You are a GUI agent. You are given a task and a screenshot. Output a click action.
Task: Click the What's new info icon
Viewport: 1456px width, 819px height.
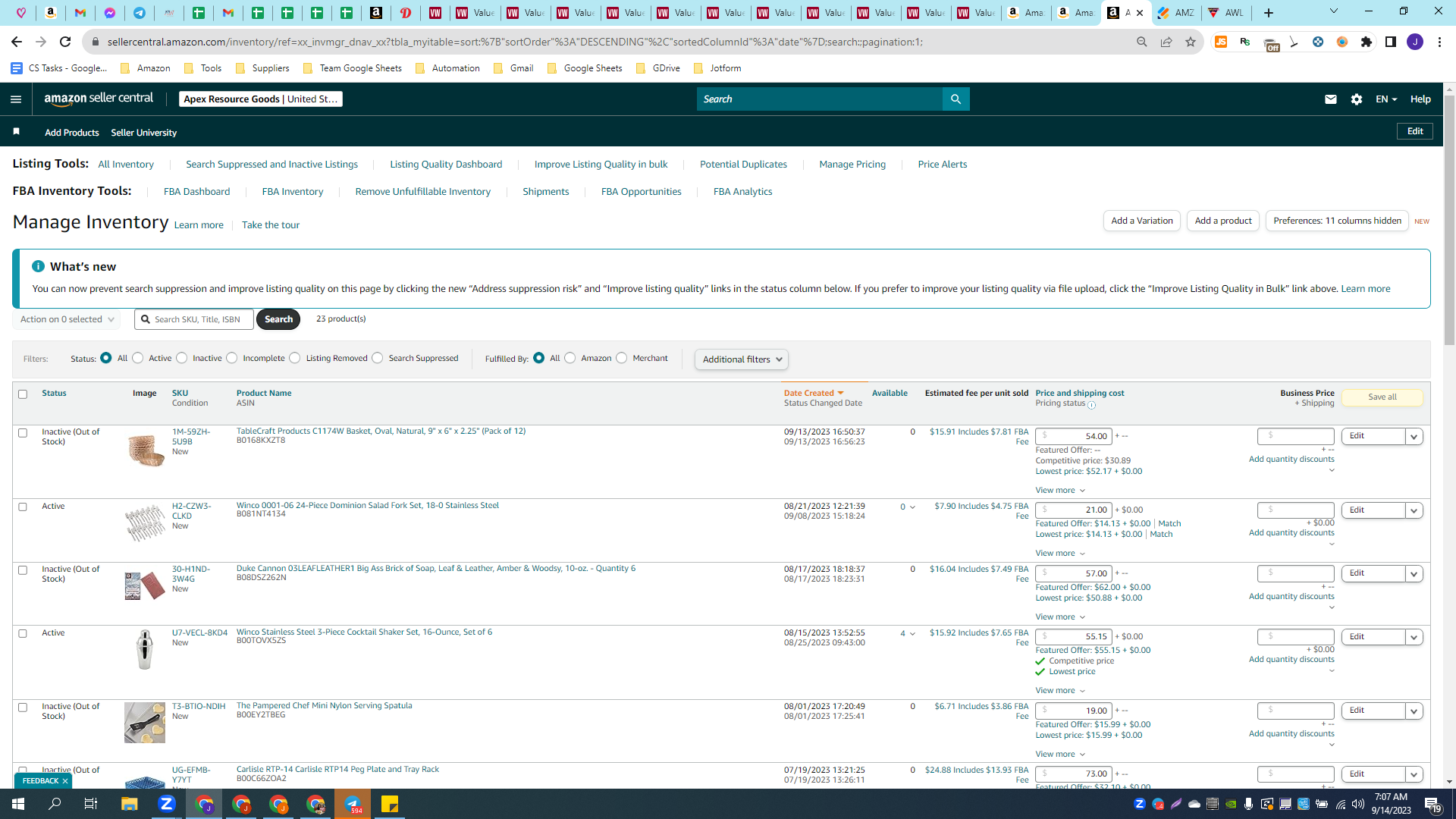[38, 266]
